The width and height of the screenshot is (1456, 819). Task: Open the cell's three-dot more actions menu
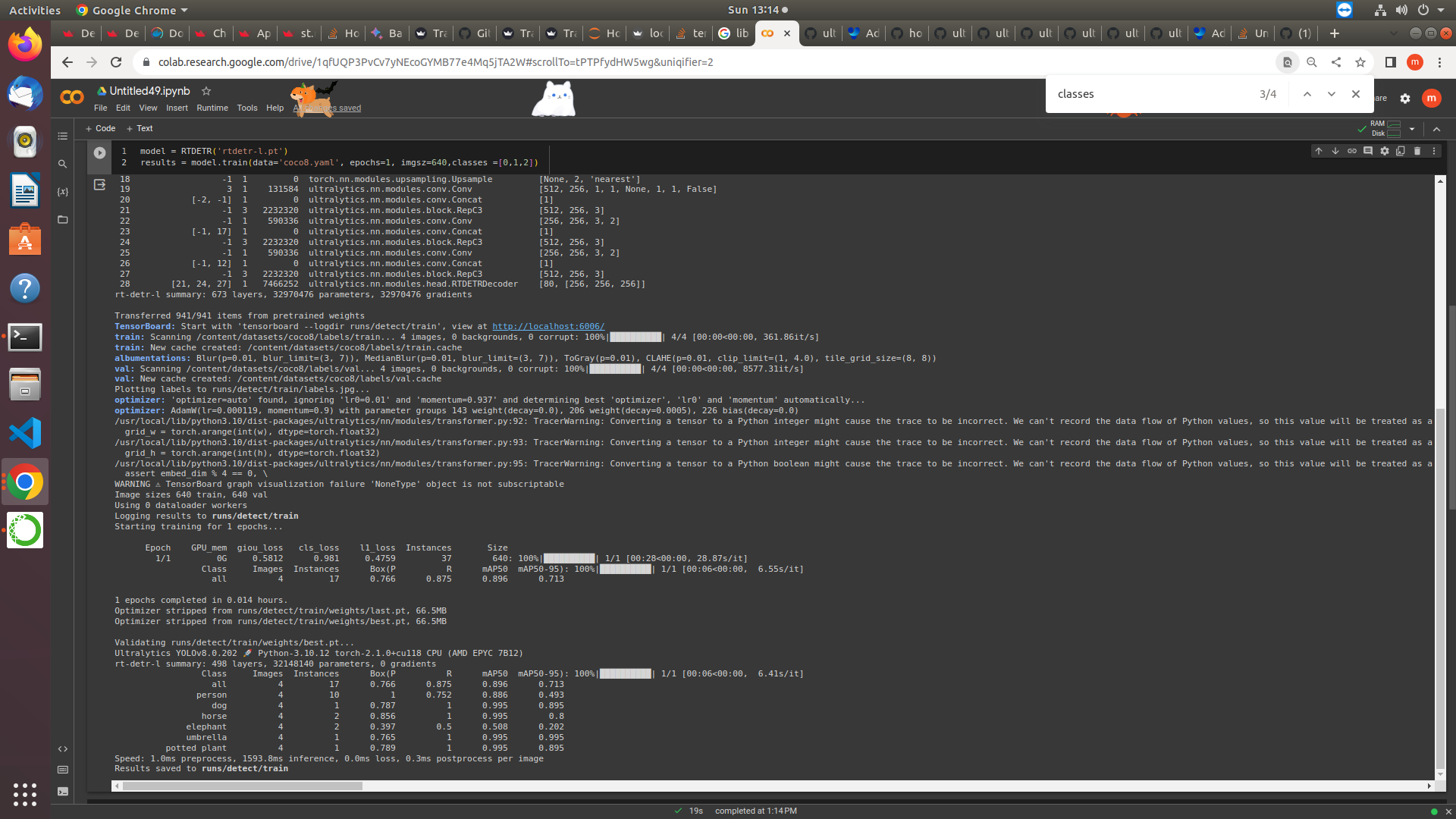[1433, 151]
